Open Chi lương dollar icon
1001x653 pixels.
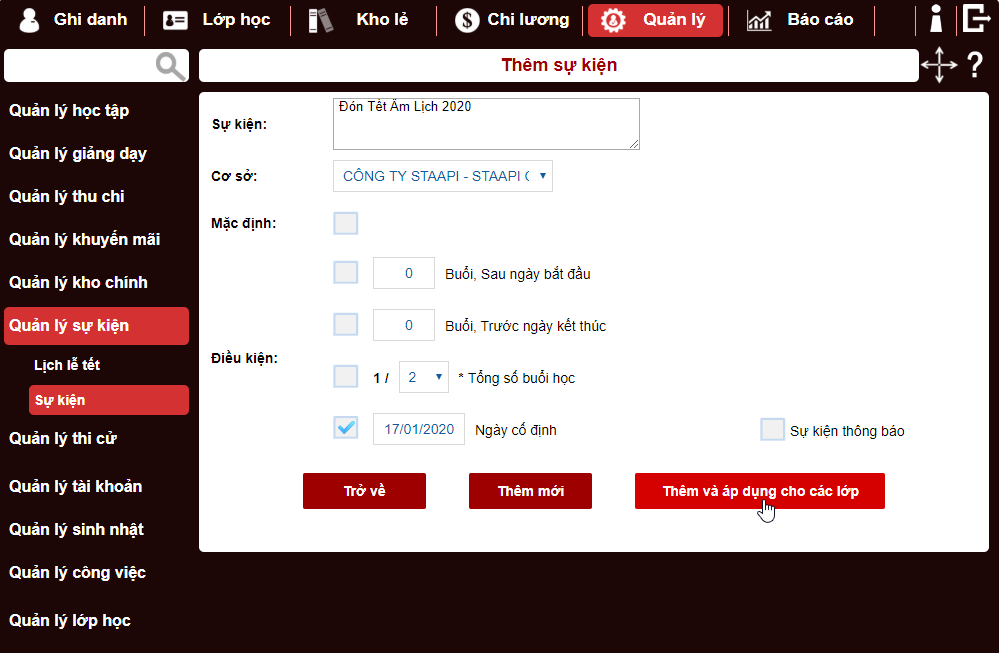pyautogui.click(x=467, y=20)
